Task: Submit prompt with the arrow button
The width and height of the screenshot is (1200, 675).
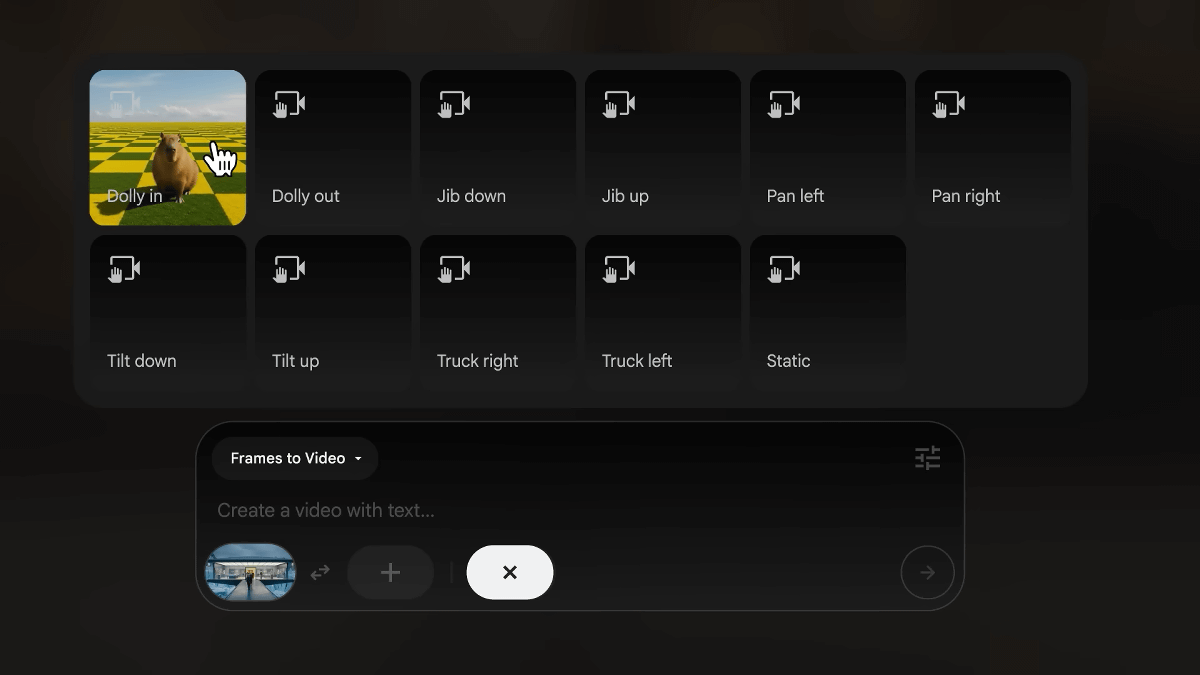Action: click(x=927, y=572)
